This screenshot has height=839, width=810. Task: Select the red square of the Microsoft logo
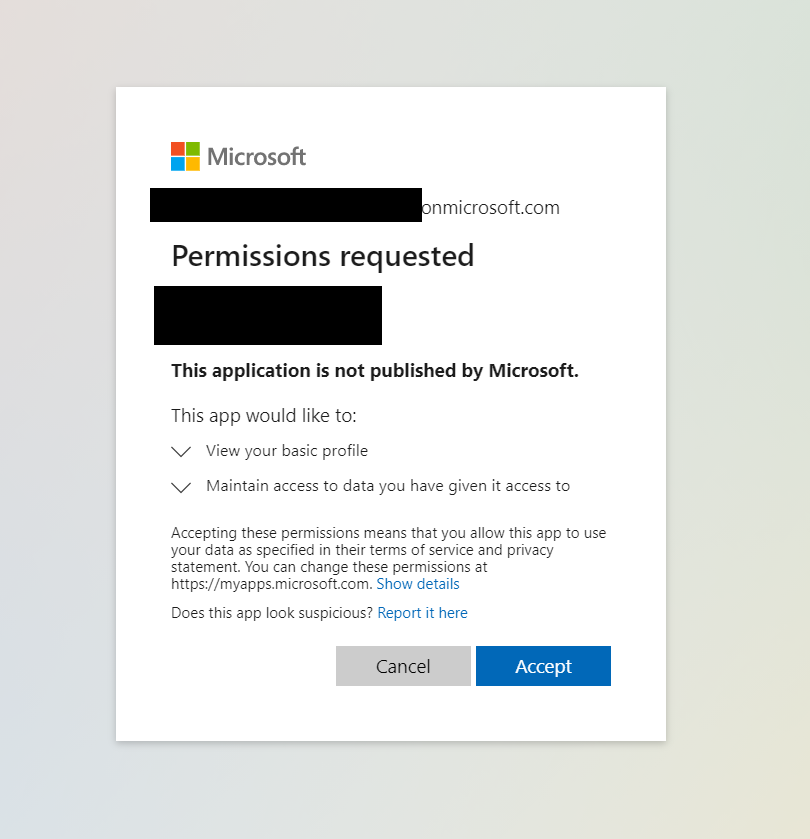click(x=179, y=150)
